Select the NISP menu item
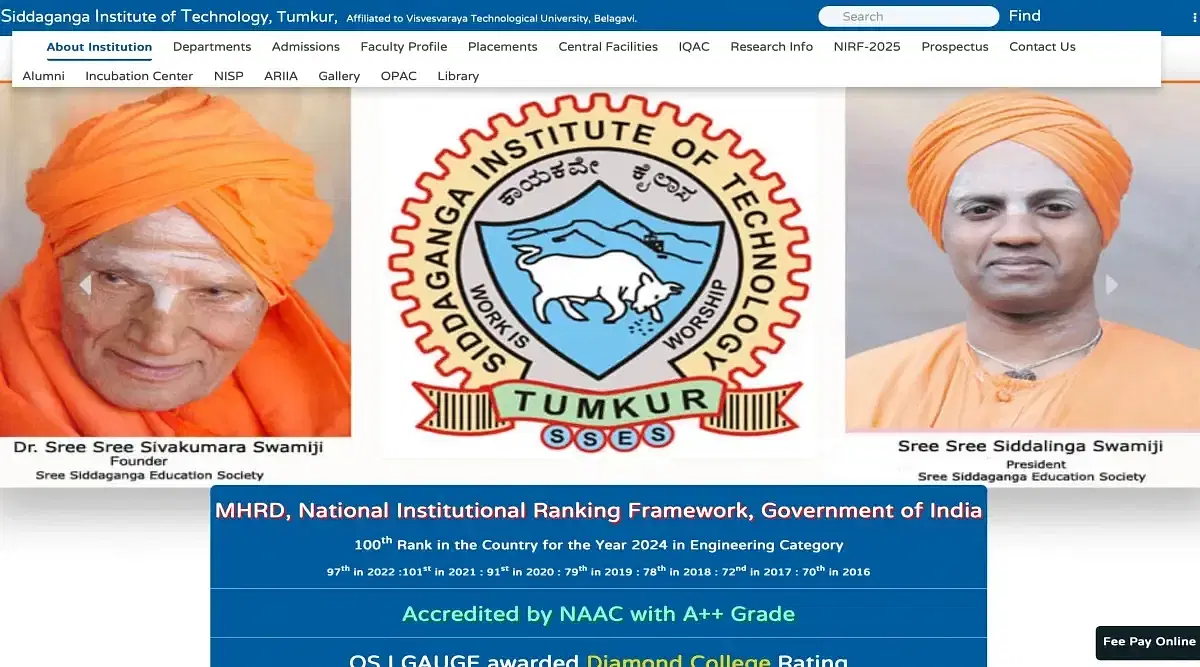The height and width of the screenshot is (667, 1200). click(x=229, y=76)
